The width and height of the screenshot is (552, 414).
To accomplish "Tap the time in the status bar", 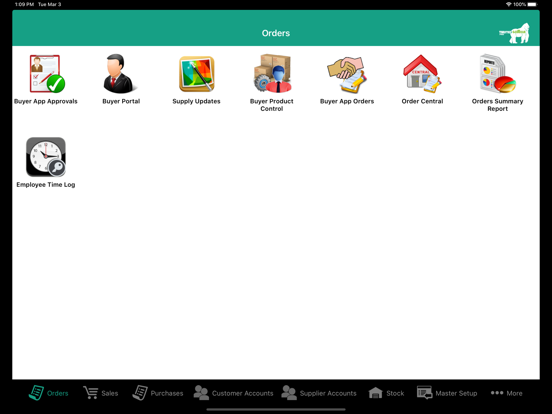I will coord(24,4).
